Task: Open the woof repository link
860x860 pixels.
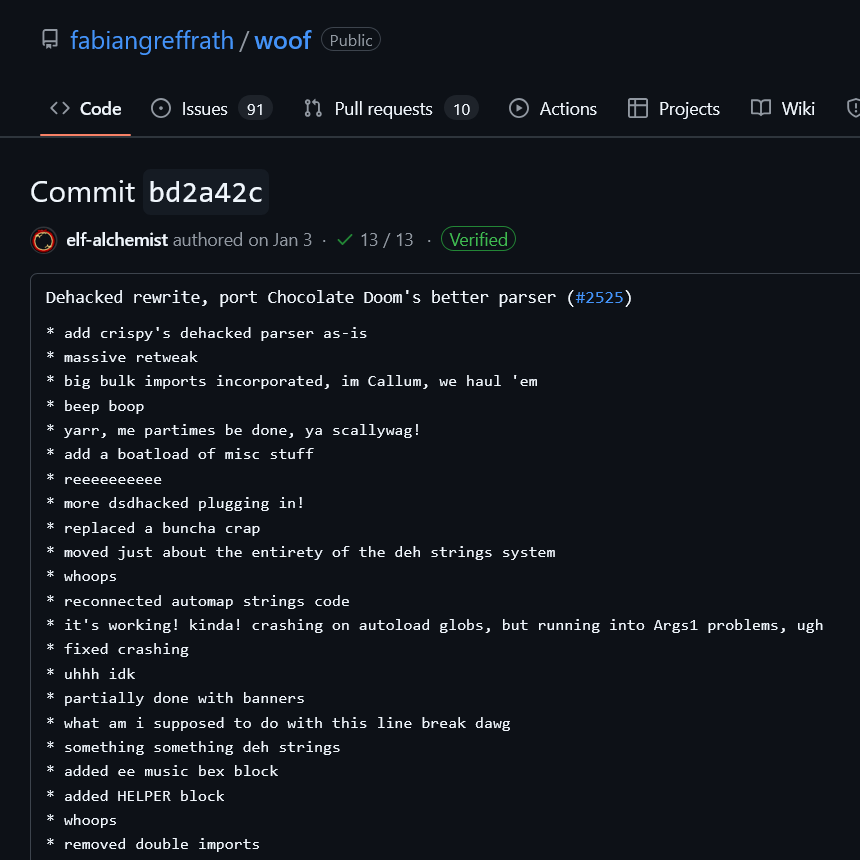Action: click(x=283, y=40)
